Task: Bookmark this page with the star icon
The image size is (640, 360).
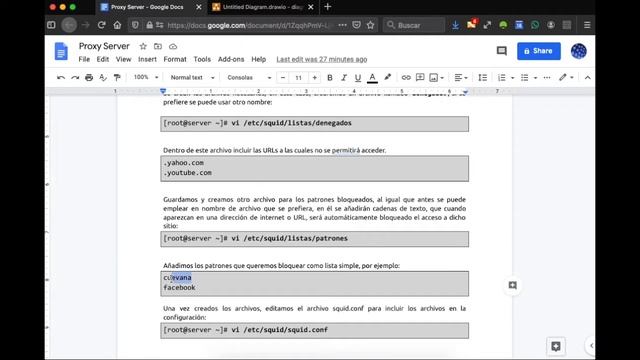Action: (370, 25)
